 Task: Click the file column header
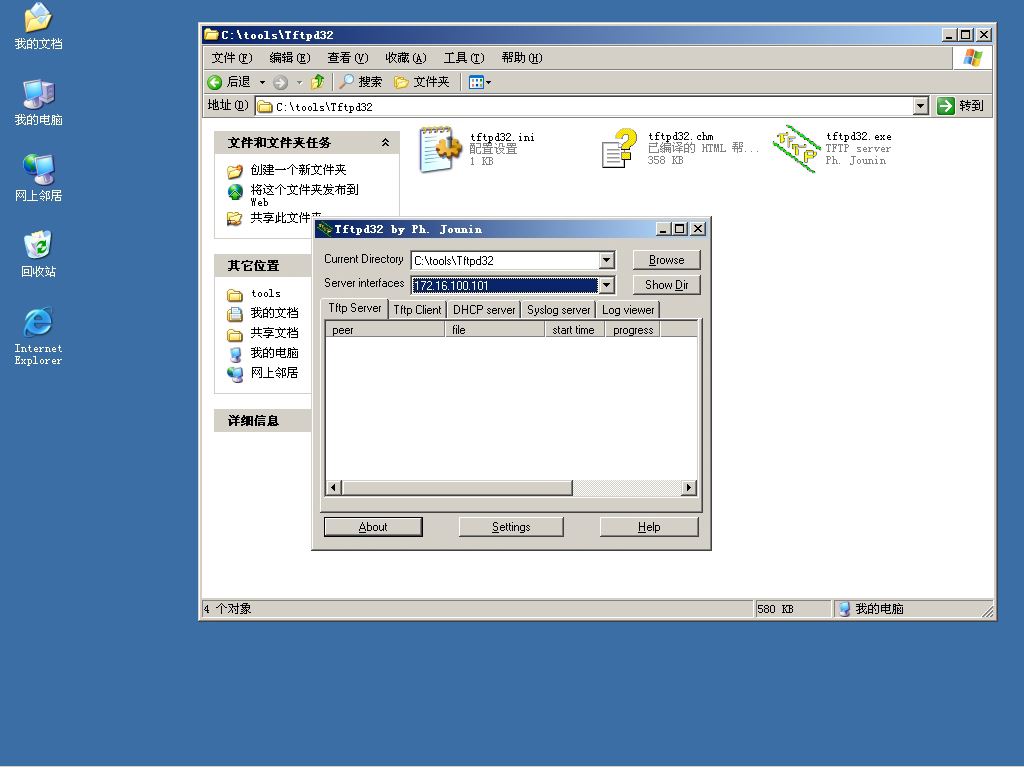(x=494, y=330)
